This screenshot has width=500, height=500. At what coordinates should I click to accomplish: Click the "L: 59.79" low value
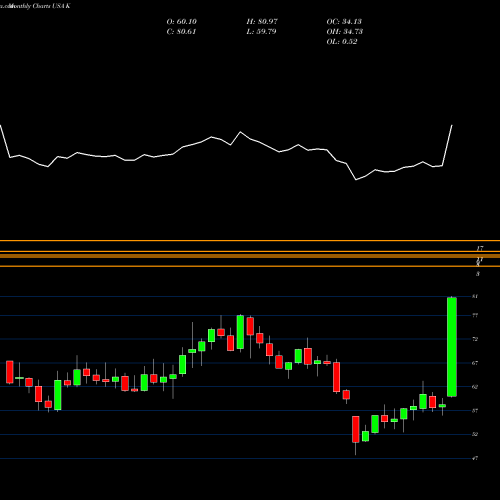[x=262, y=32]
